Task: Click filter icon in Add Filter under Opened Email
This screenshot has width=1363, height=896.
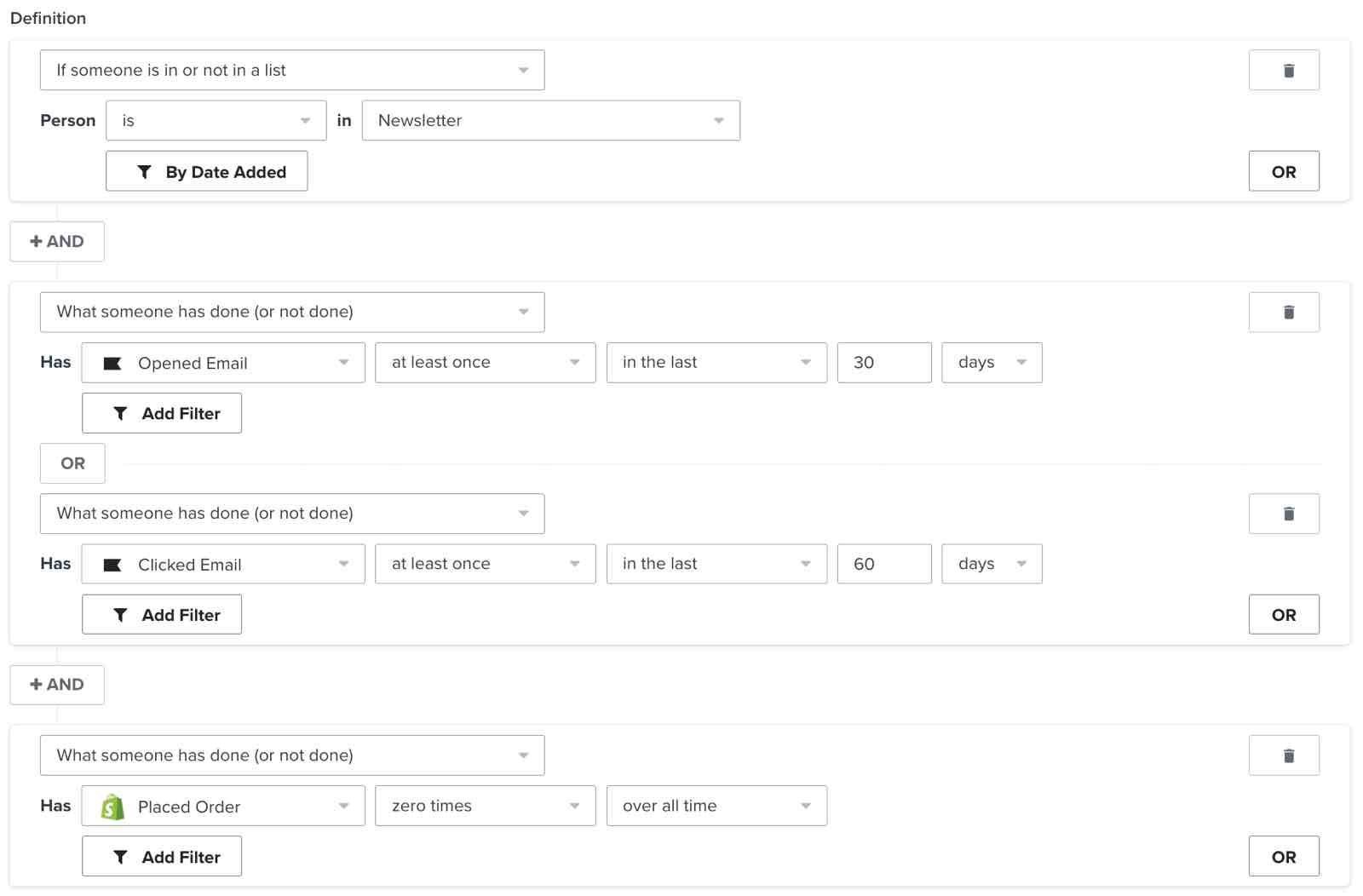Action: (121, 413)
